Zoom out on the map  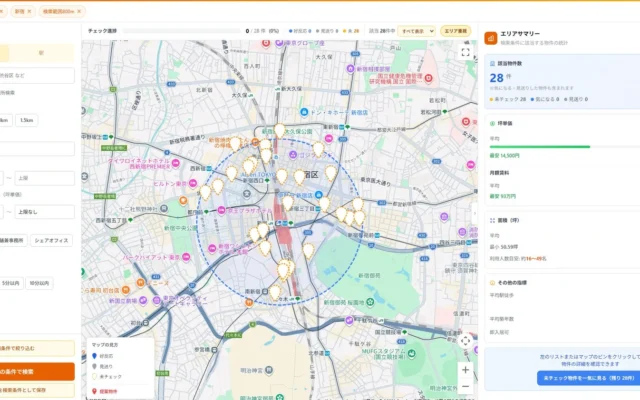click(465, 386)
